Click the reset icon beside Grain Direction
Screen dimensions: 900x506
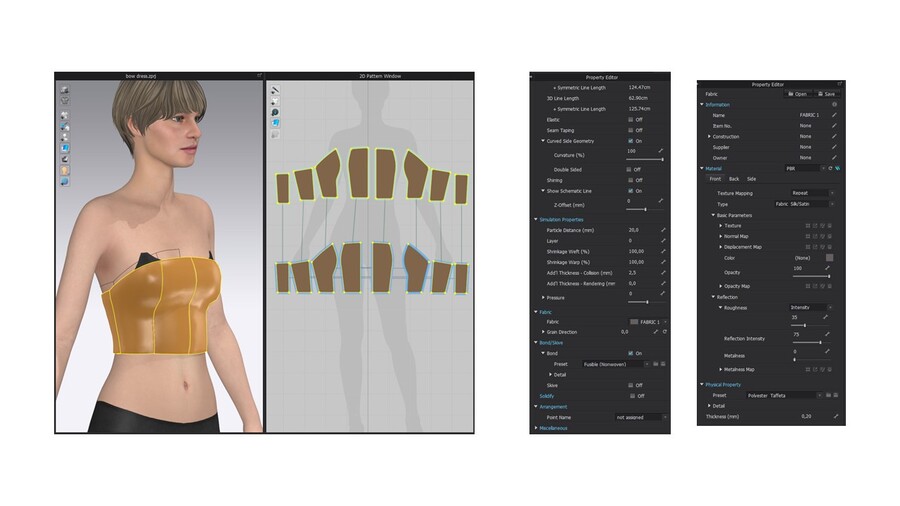coord(665,332)
